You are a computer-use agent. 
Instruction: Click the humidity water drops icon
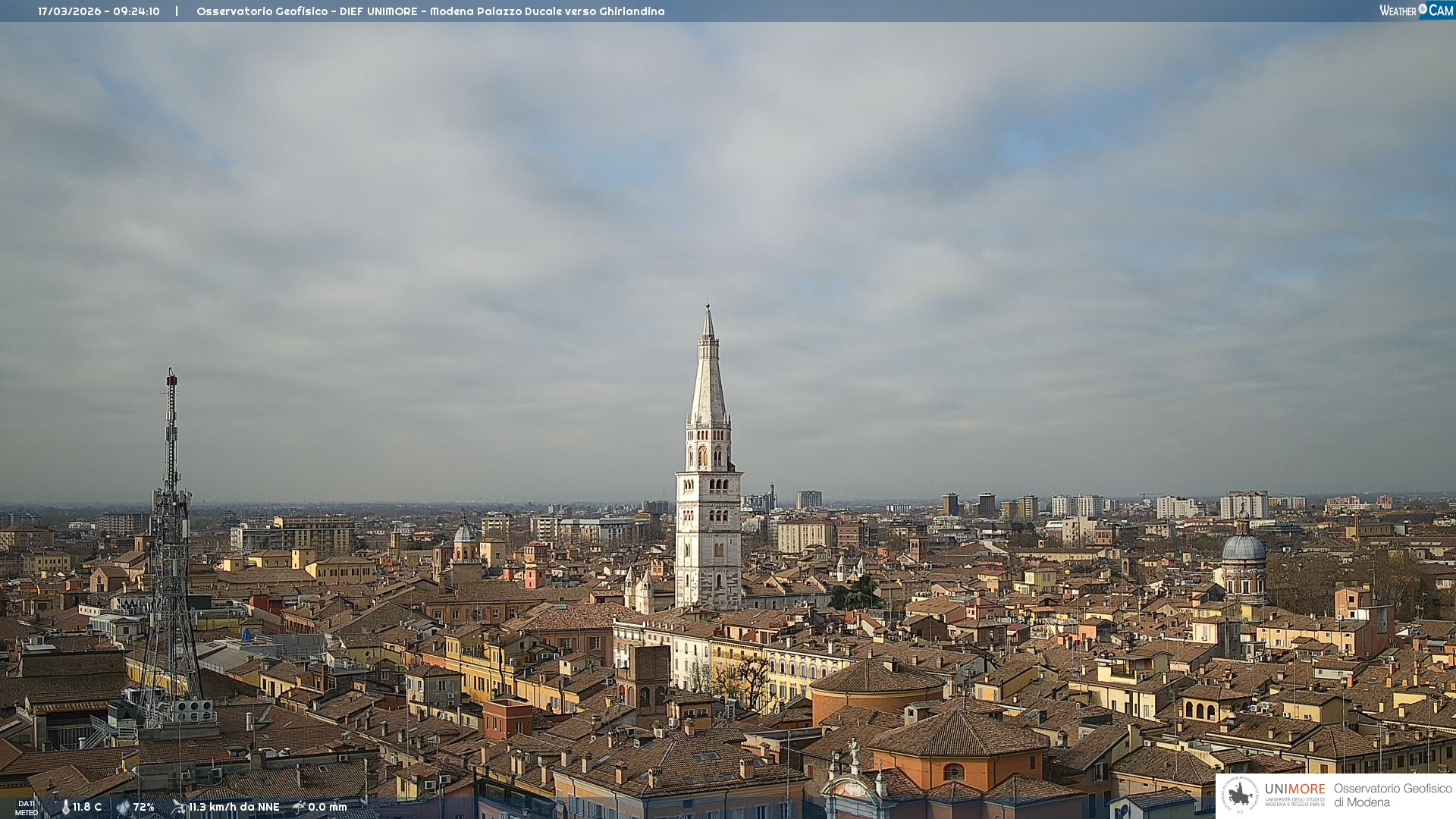[123, 808]
